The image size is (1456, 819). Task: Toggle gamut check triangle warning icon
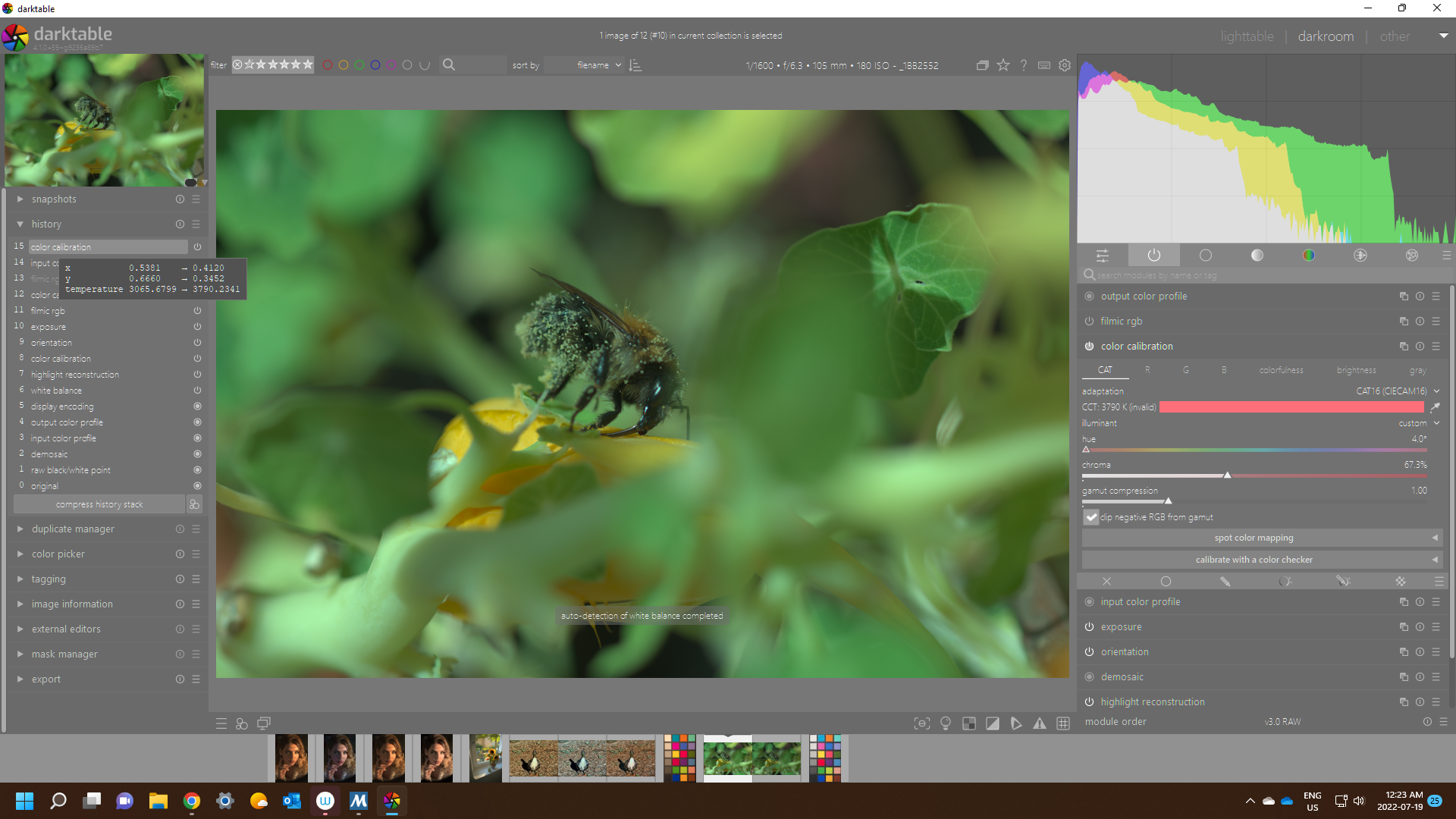pyautogui.click(x=1040, y=723)
